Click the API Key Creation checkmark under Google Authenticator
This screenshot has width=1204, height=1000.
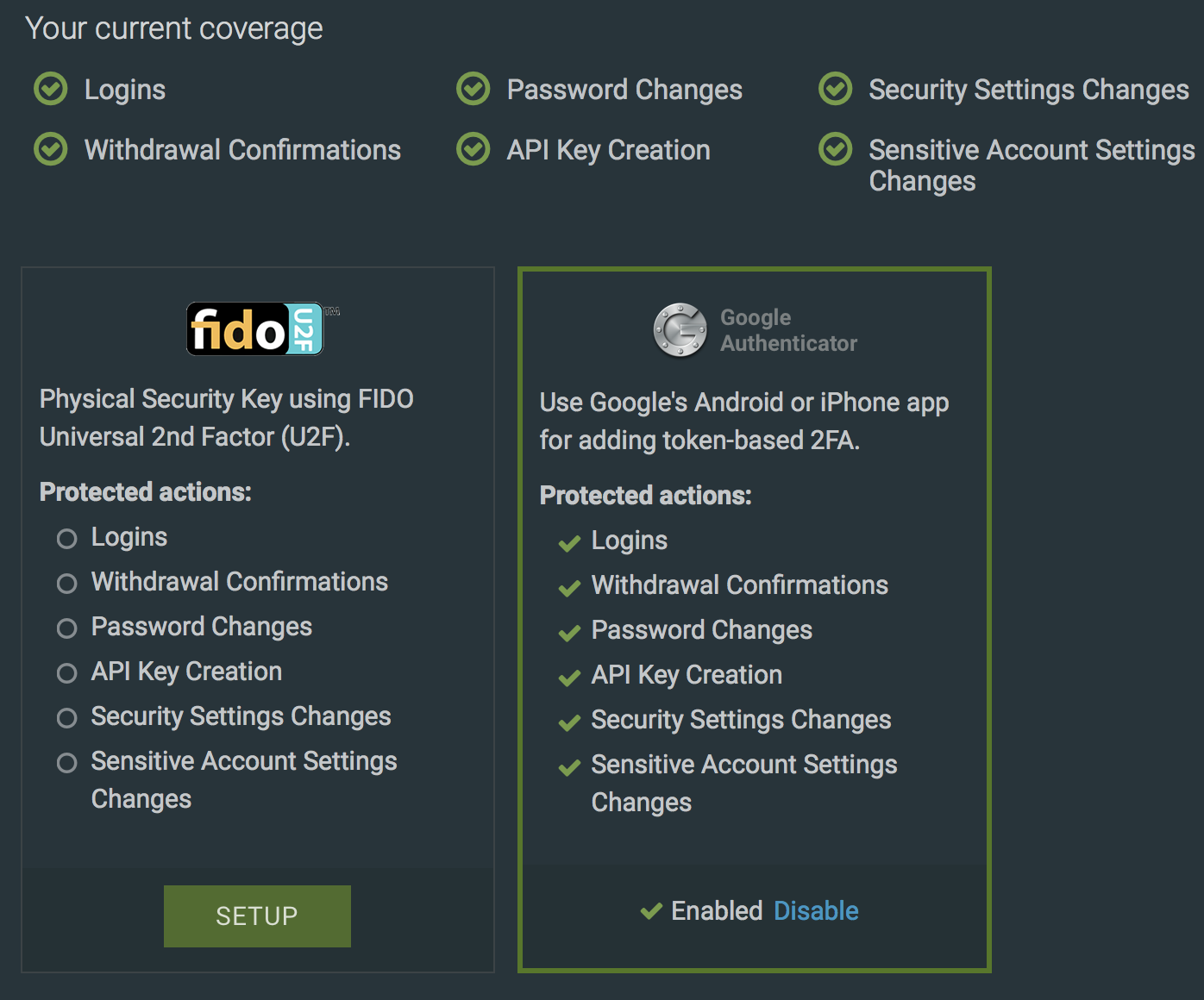coord(569,678)
